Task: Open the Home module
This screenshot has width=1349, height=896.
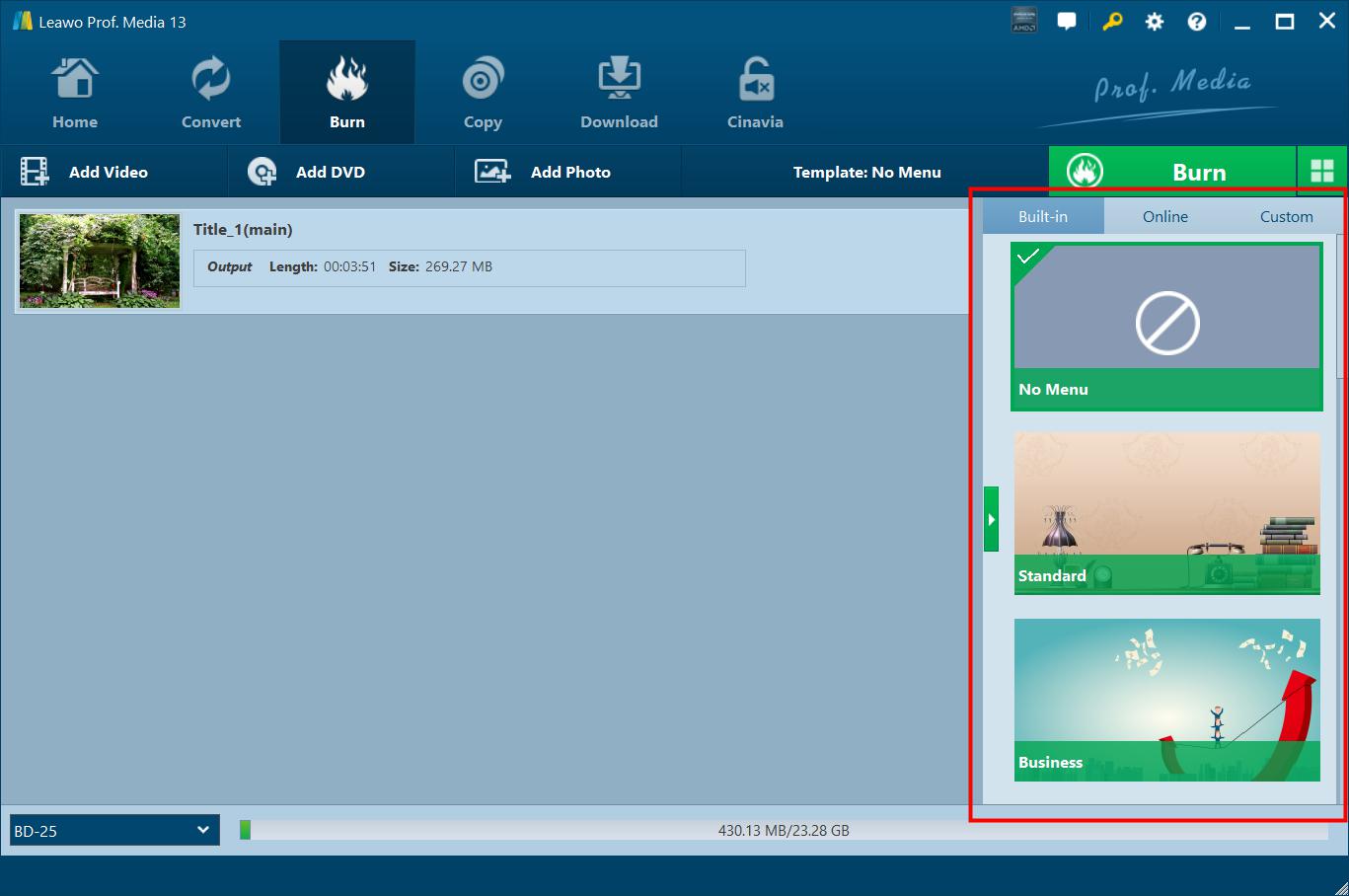Action: (75, 94)
